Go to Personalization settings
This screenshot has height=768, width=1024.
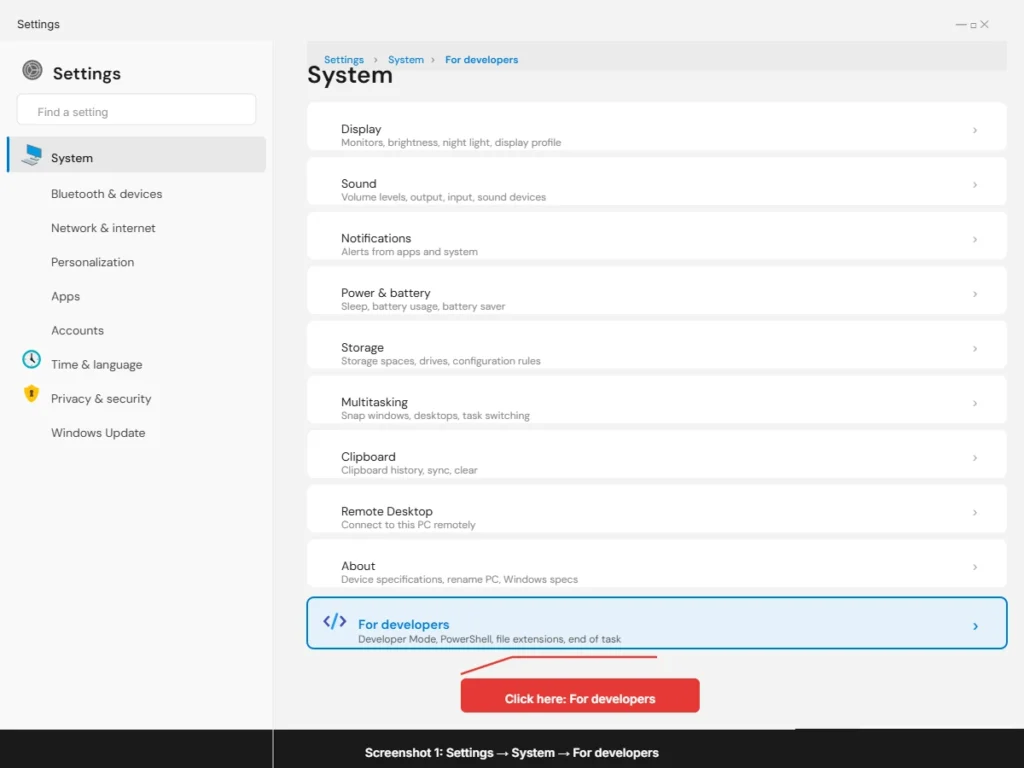click(x=92, y=262)
